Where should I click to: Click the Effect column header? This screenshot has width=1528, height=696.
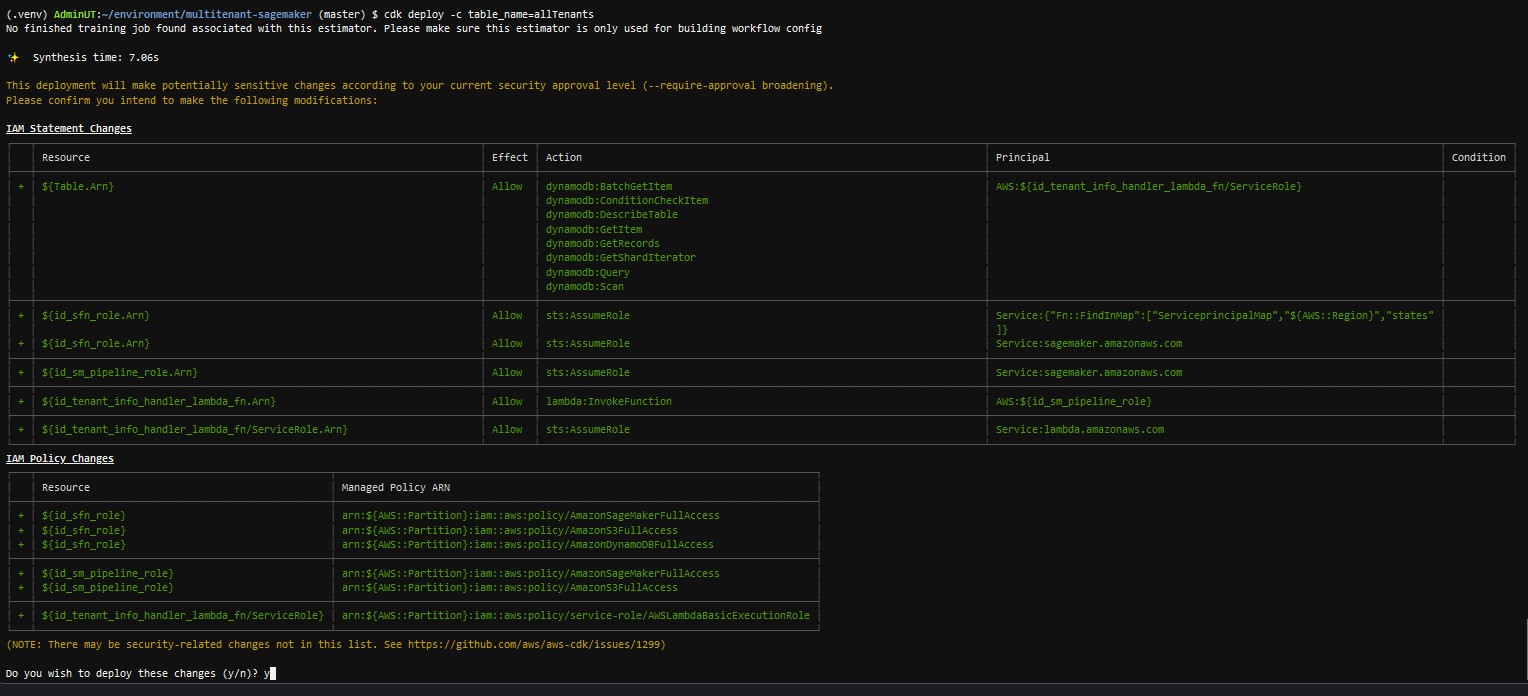coord(510,158)
